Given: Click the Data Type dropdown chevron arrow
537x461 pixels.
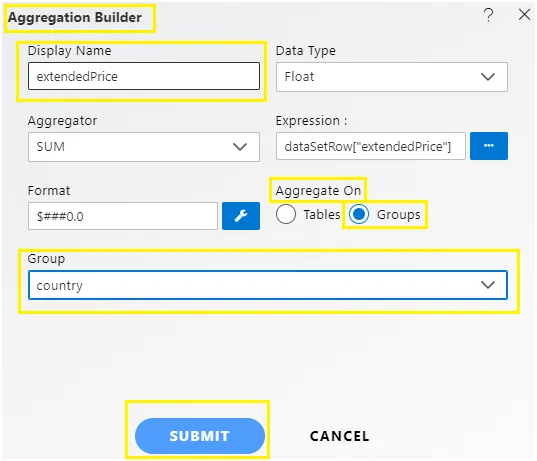Looking at the screenshot, I should click(488, 77).
